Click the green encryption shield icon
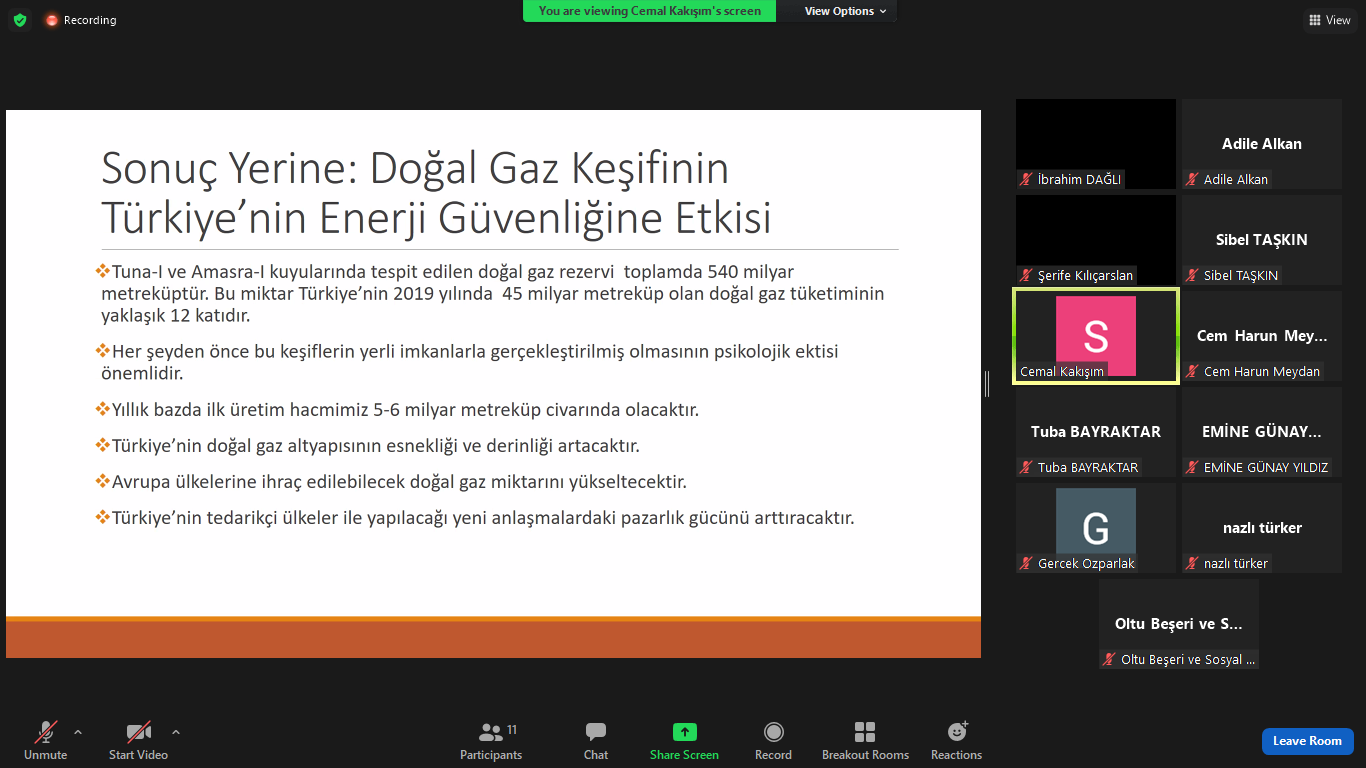Image resolution: width=1366 pixels, height=768 pixels. point(20,20)
